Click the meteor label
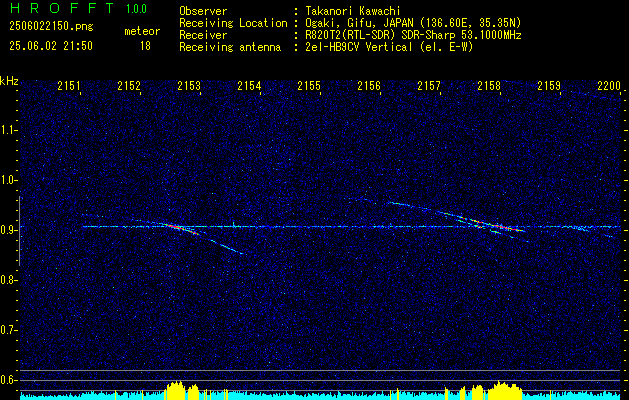 point(142,31)
